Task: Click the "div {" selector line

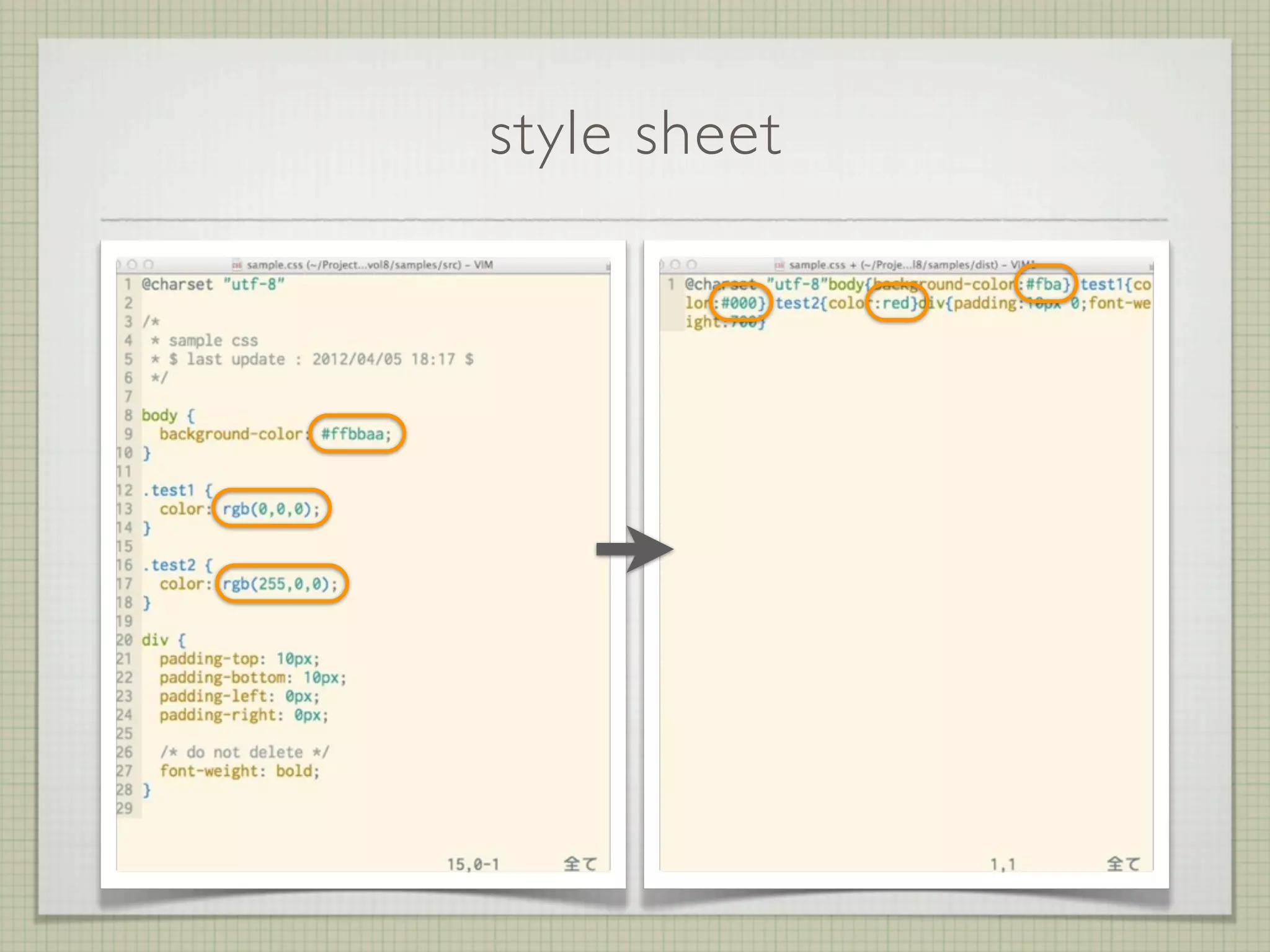Action: (164, 640)
